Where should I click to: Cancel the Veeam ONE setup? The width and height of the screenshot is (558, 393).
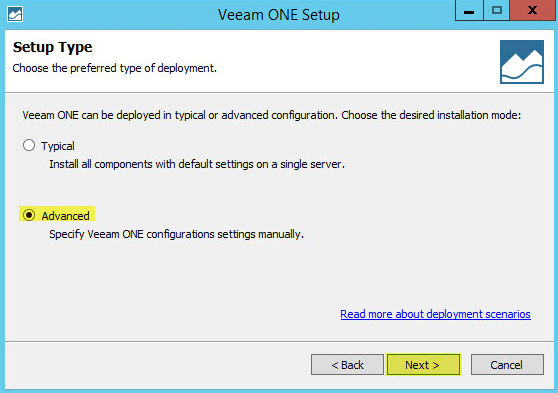click(507, 365)
